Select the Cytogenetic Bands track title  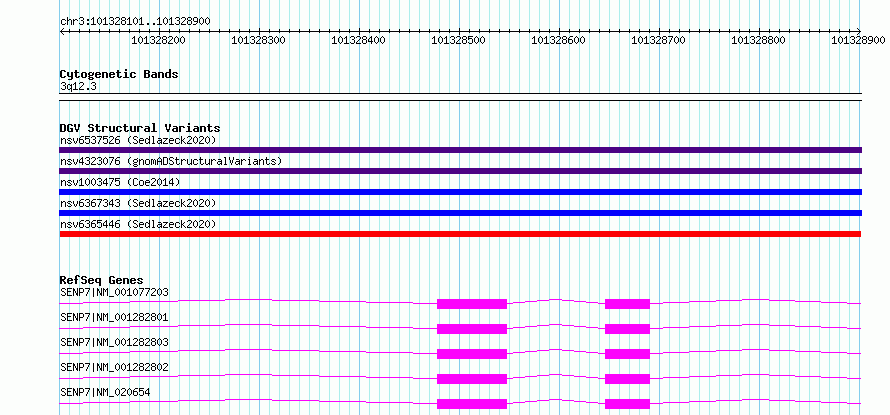click(x=119, y=74)
